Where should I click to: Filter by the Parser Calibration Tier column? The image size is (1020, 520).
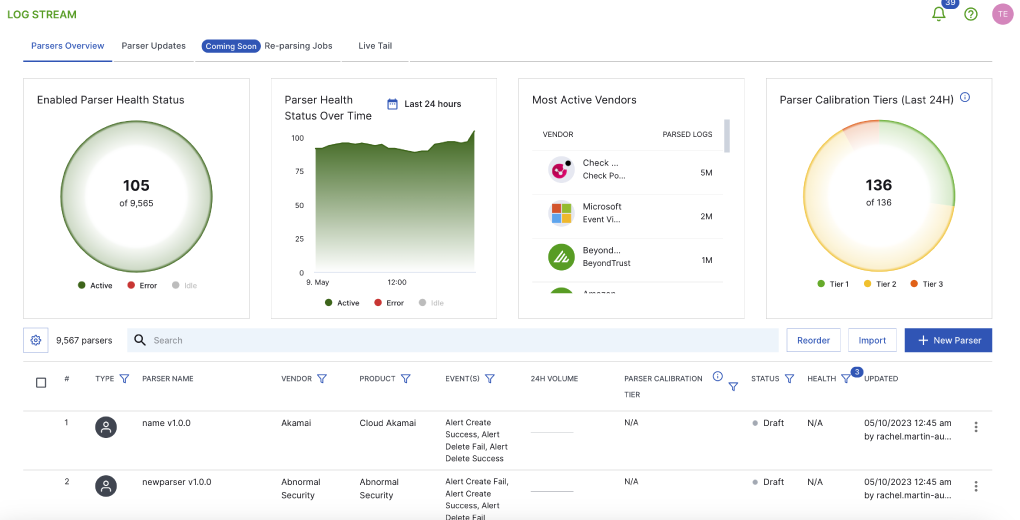733,387
